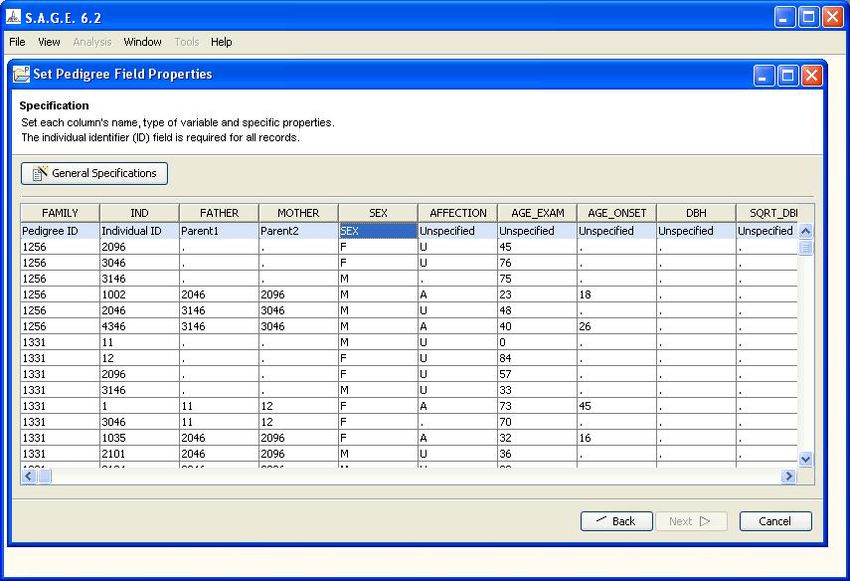Close the Set Pedigree Field Properties dialog

click(x=811, y=75)
